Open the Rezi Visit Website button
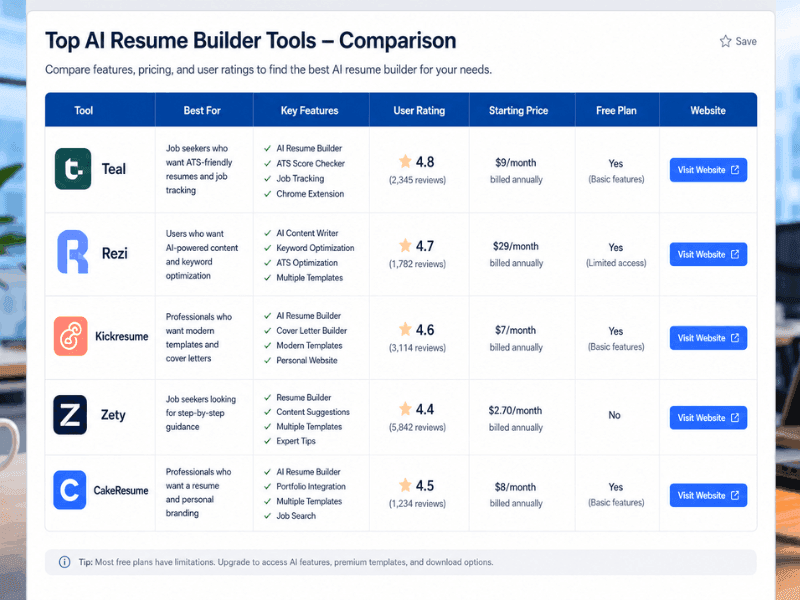This screenshot has width=800, height=600. tap(708, 254)
